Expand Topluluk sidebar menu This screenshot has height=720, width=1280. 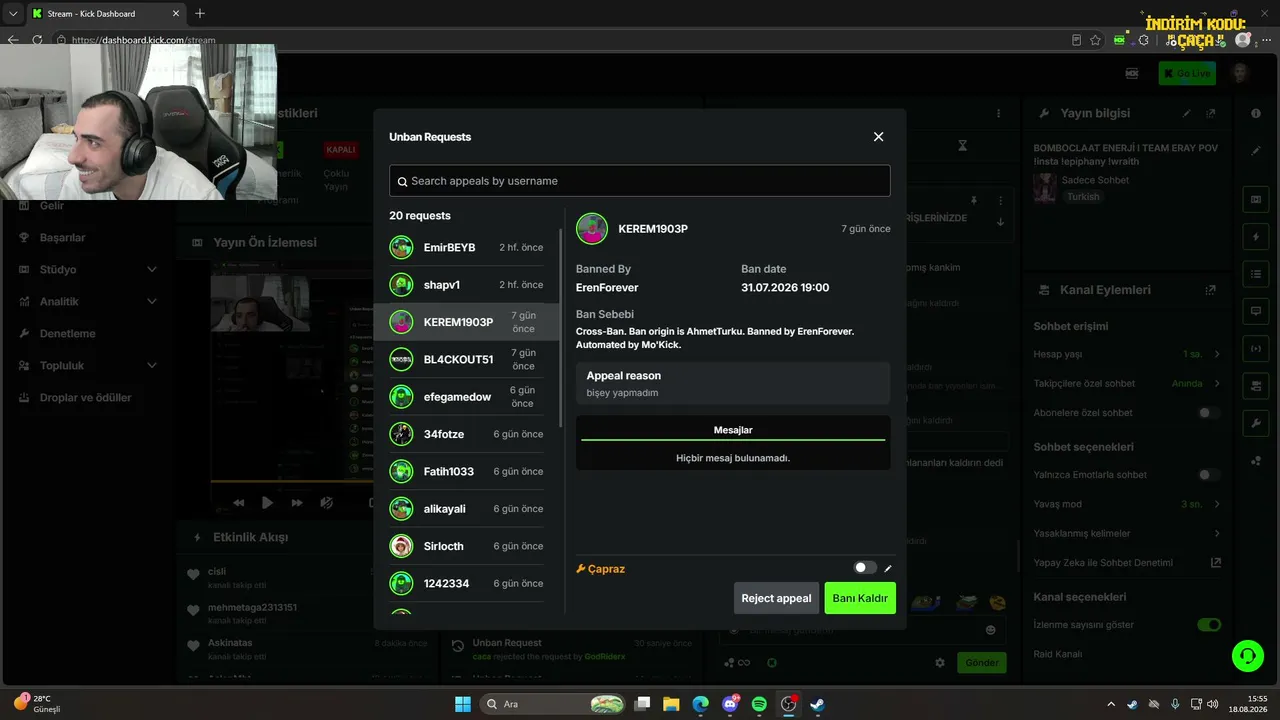tap(87, 366)
